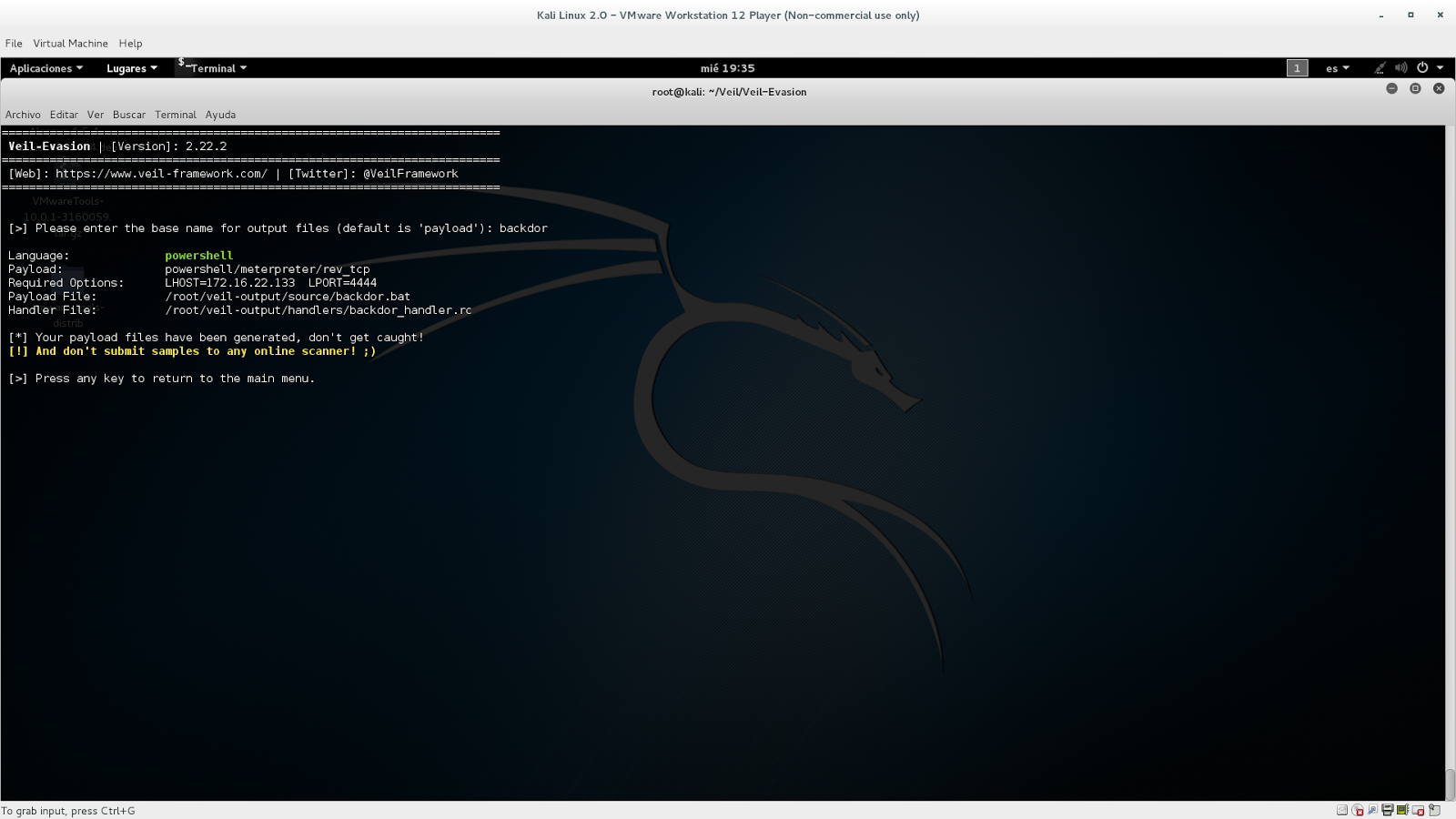Click the 'Your payload files have been generated' line
This screenshot has width=1456, height=819.
point(216,338)
